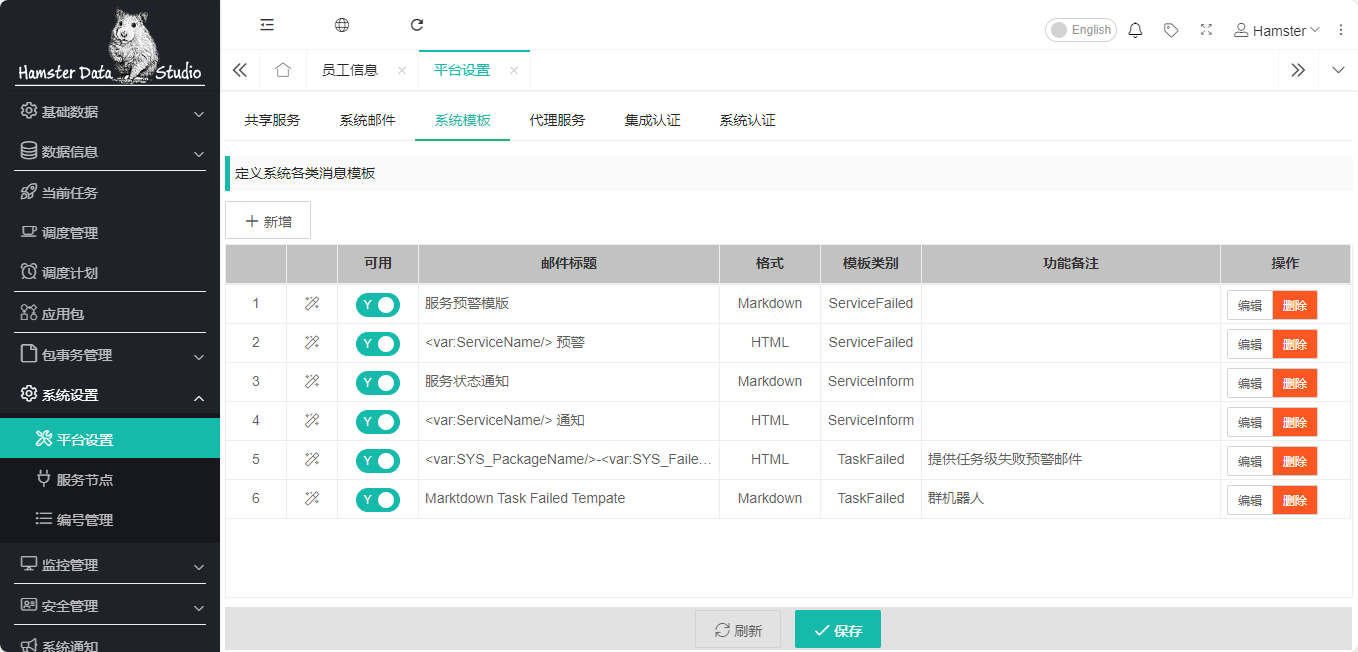Toggle 可用 switch for 服务状态通知
The height and width of the screenshot is (652, 1358).
tap(378, 382)
